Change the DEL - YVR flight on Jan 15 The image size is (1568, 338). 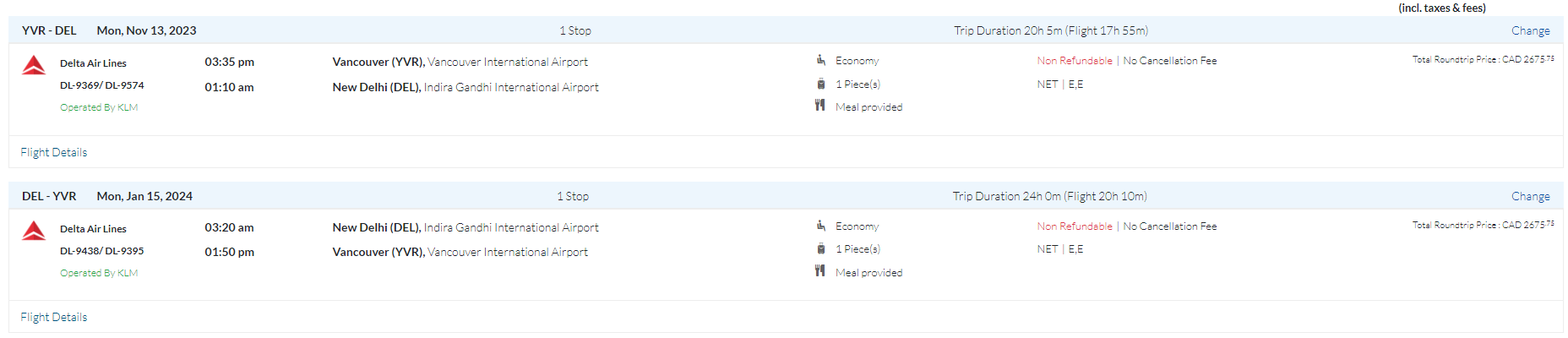point(1530,196)
